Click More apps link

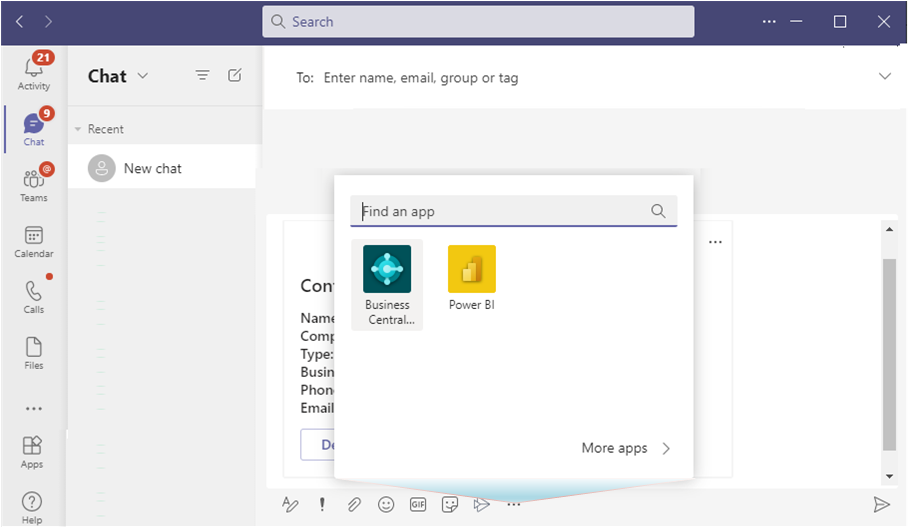coord(626,448)
